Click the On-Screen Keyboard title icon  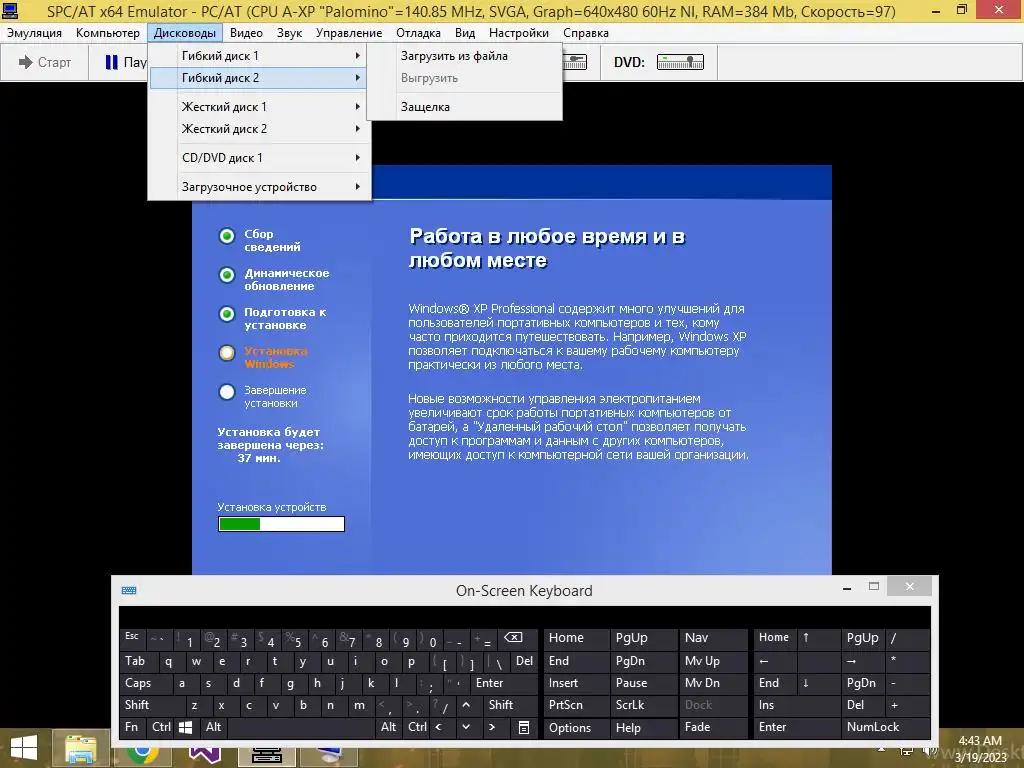(129, 590)
